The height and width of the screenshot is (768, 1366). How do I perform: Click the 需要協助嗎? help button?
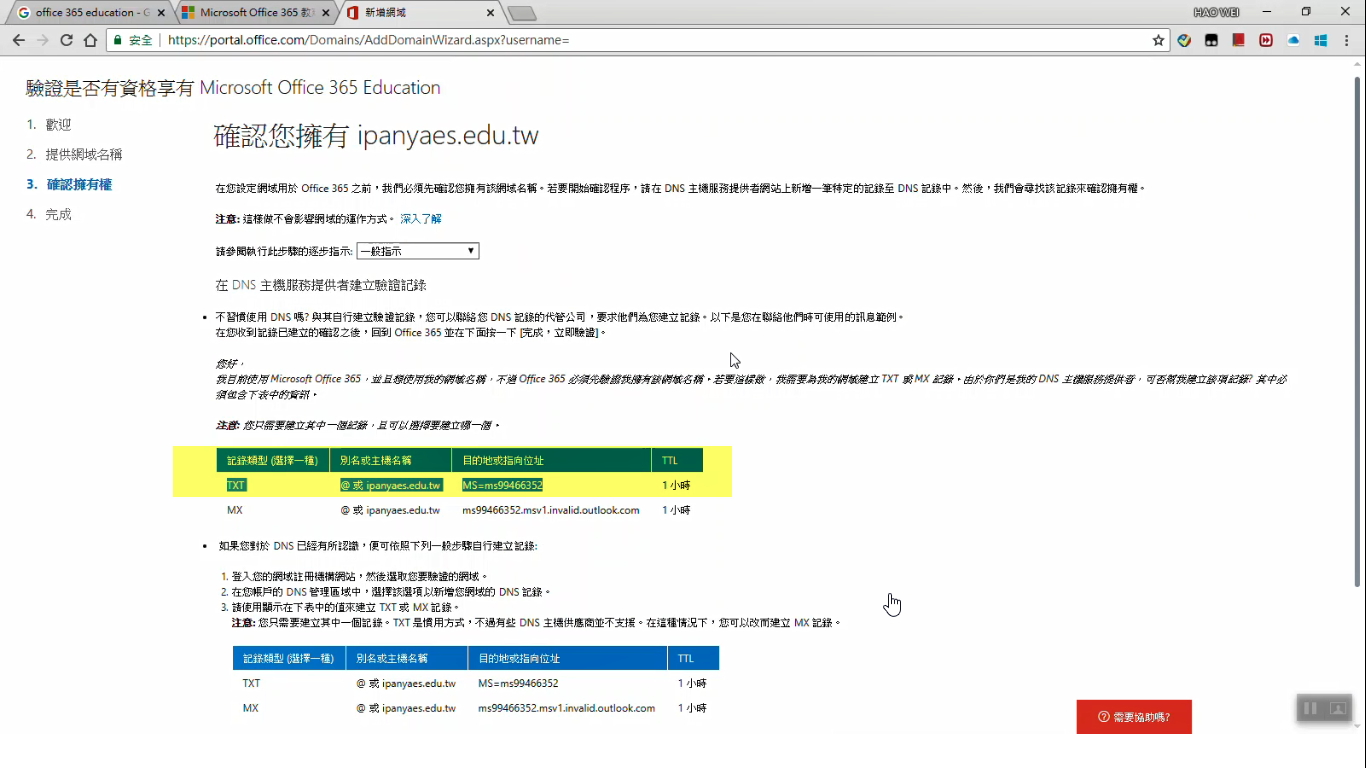coord(1134,717)
